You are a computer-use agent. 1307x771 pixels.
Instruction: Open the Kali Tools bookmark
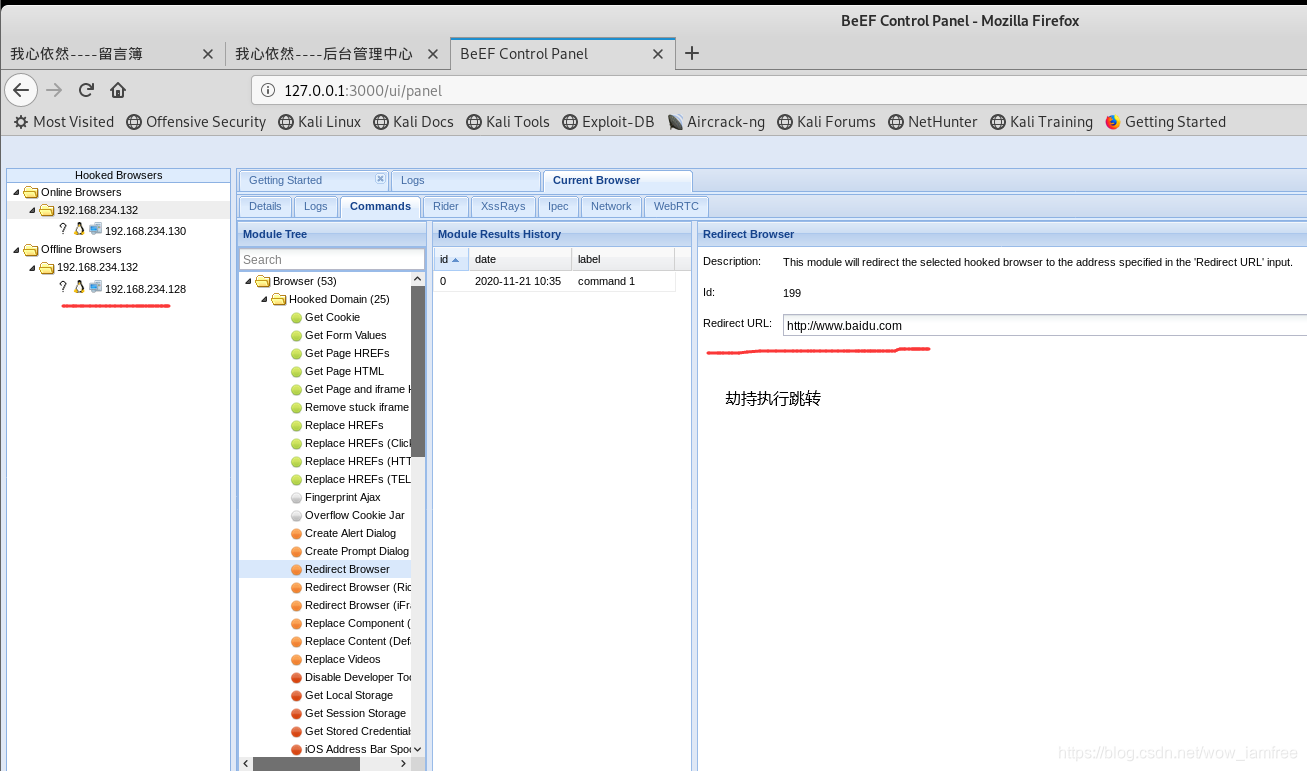pyautogui.click(x=508, y=122)
